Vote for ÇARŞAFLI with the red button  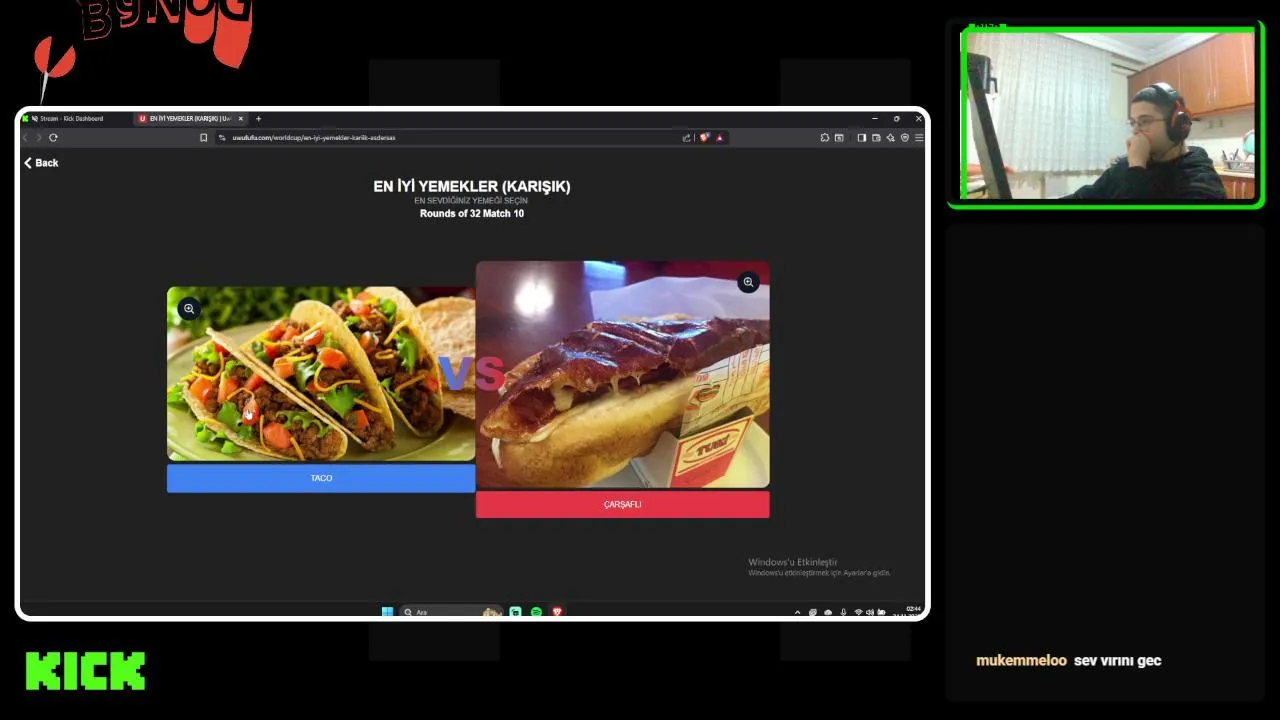[x=622, y=504]
